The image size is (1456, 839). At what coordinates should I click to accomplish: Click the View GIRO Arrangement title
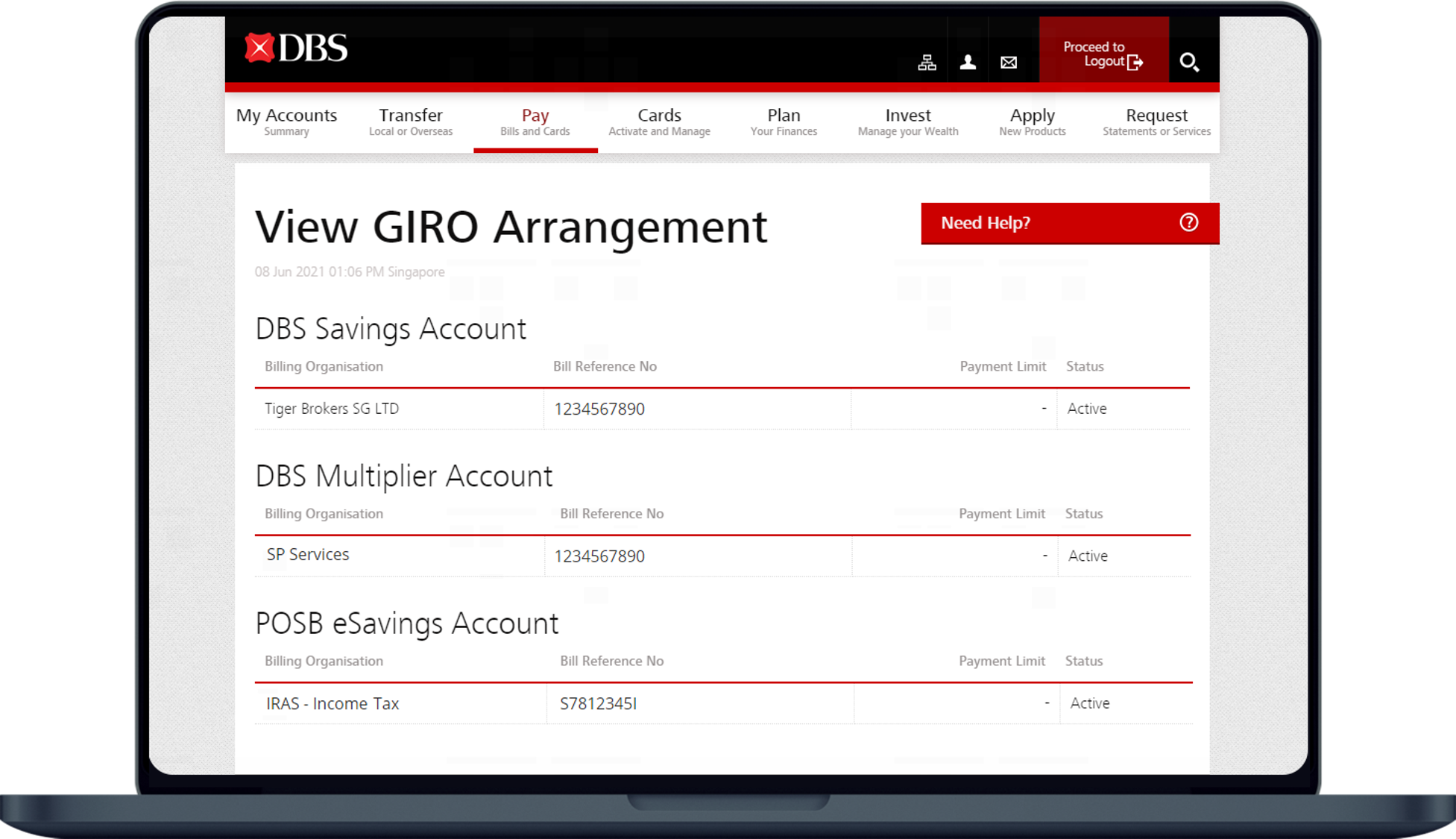tap(511, 227)
